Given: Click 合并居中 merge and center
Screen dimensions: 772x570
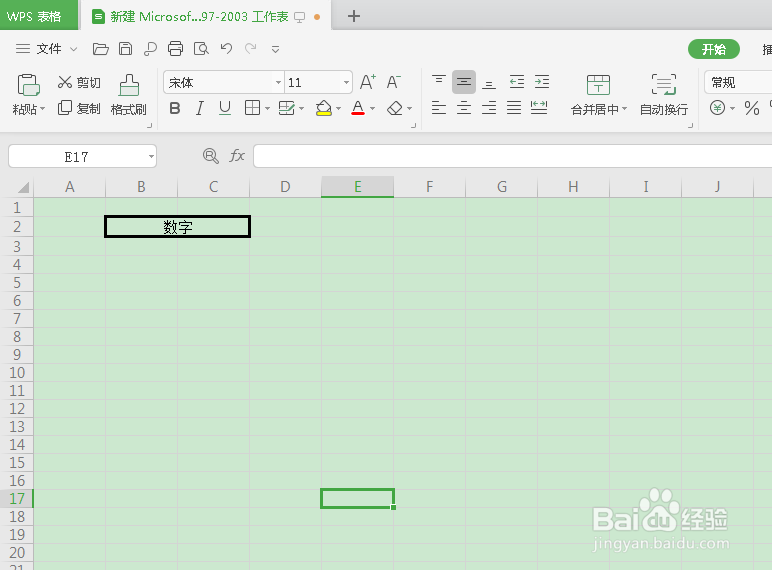Looking at the screenshot, I should coord(598,95).
